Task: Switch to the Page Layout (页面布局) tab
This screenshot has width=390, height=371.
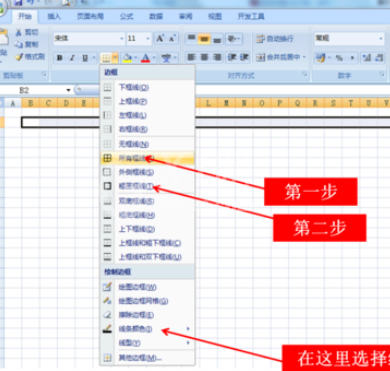Action: pyautogui.click(x=90, y=16)
